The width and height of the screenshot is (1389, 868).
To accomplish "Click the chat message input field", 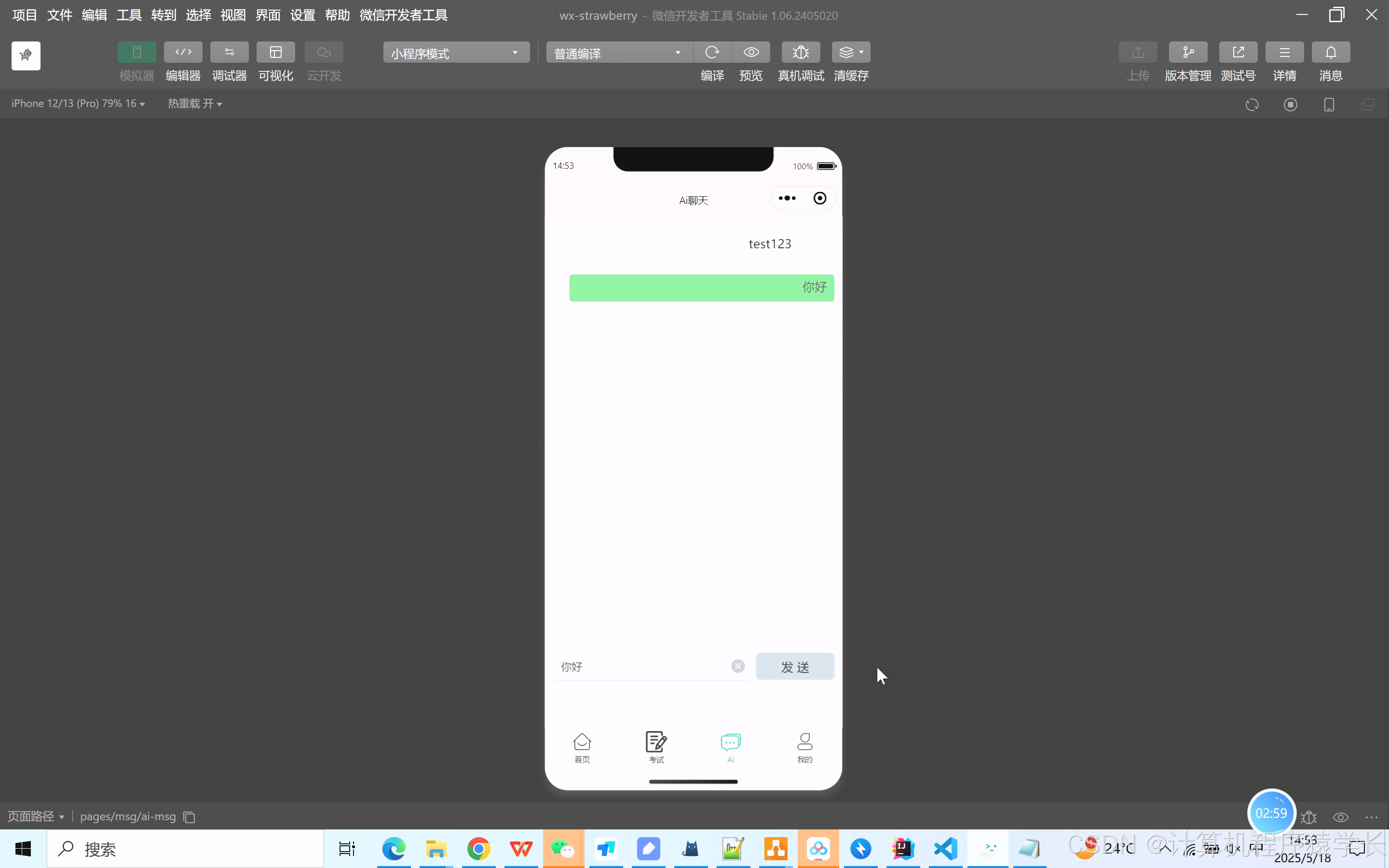I will (x=643, y=666).
